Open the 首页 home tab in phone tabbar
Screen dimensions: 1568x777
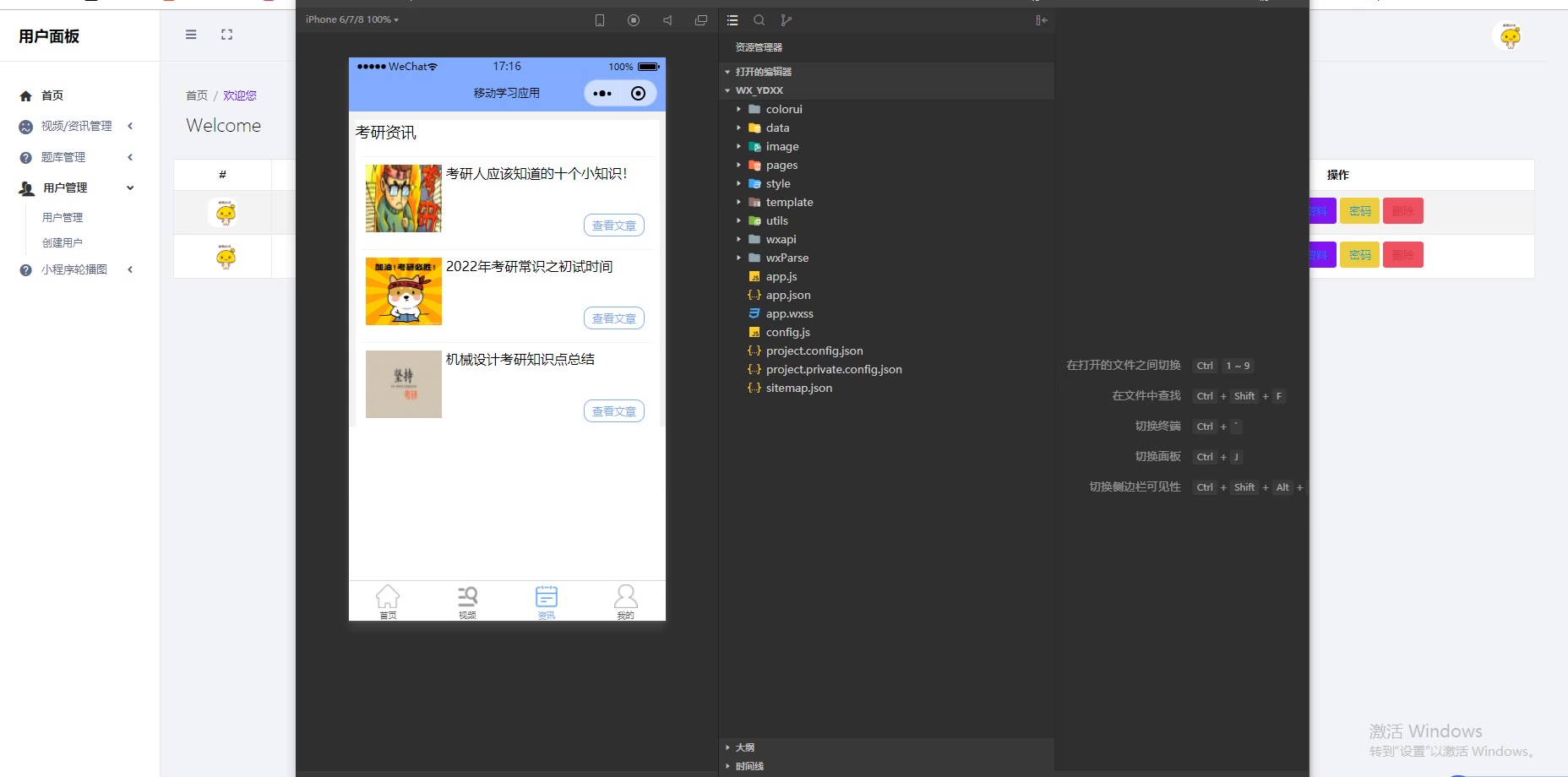click(x=388, y=602)
